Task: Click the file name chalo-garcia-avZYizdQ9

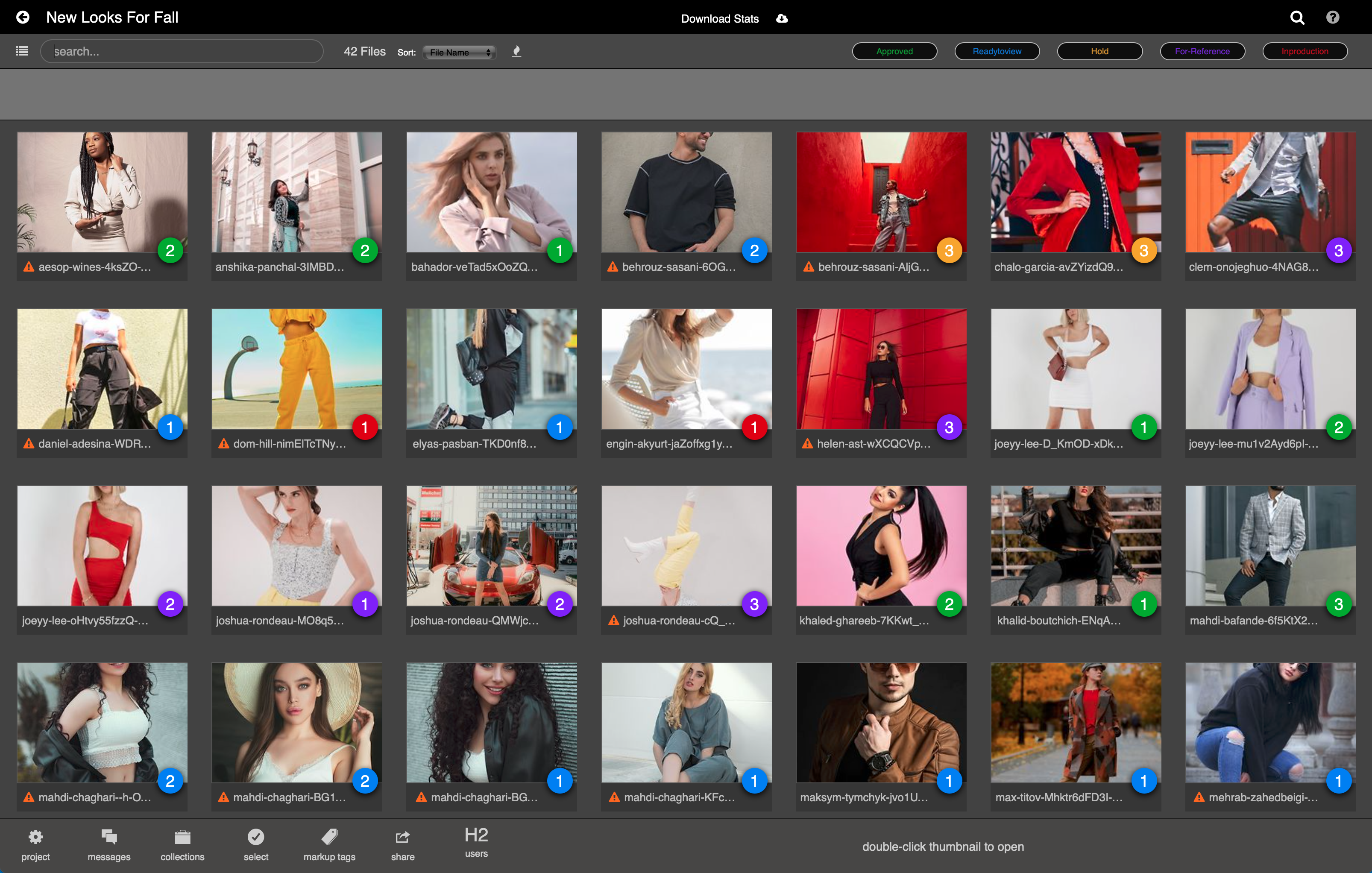Action: click(x=1058, y=267)
